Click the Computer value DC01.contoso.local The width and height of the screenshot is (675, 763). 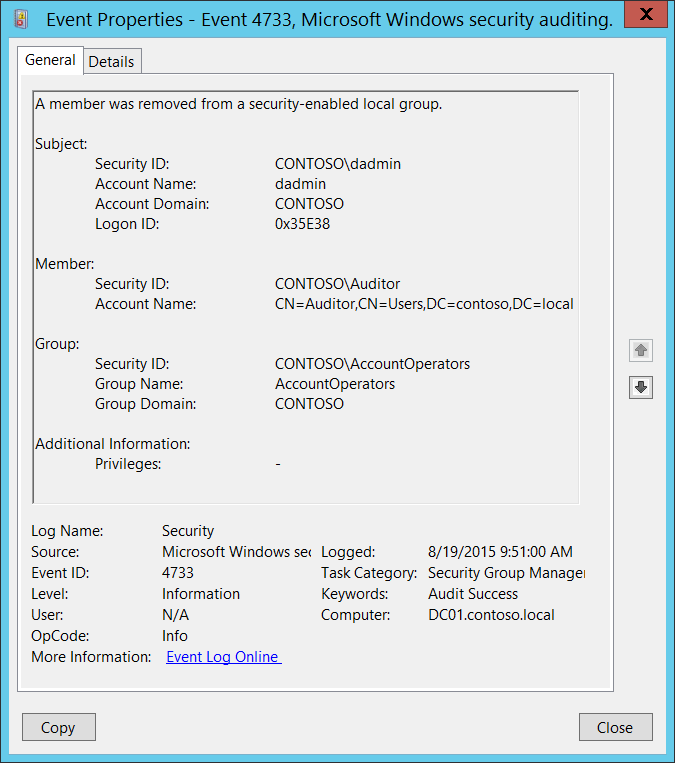coord(492,615)
